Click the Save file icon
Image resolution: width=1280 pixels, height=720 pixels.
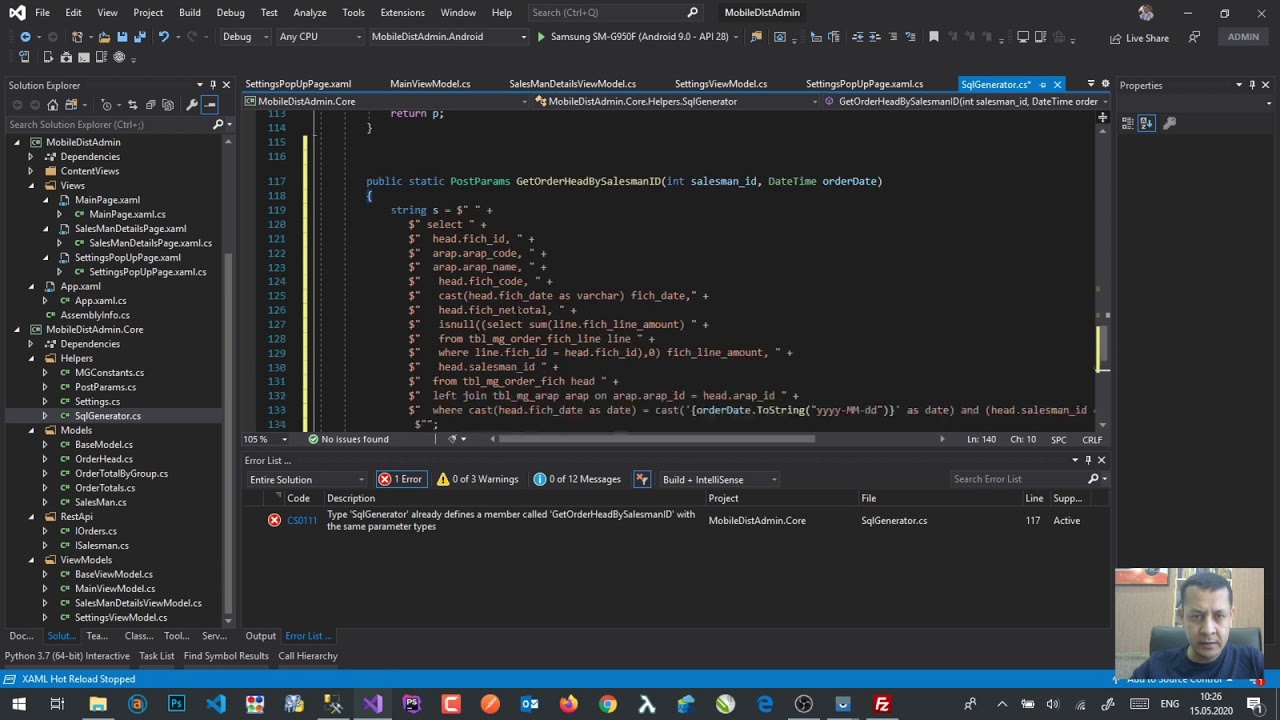coord(122,37)
